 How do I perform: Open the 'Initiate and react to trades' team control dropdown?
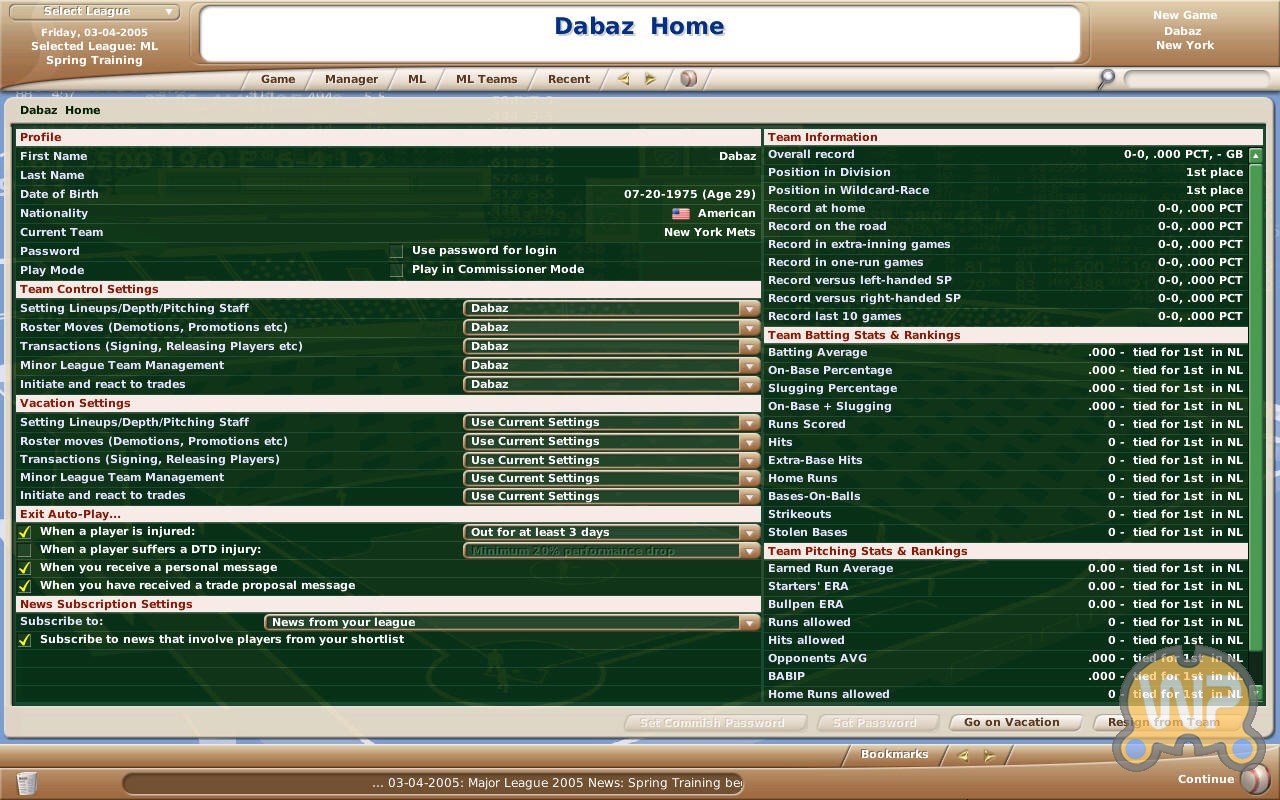pos(611,385)
